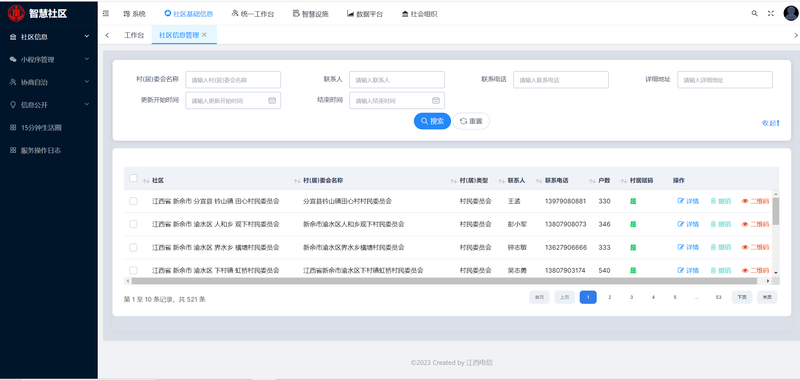Focus the 联系电话 input field

click(x=561, y=80)
